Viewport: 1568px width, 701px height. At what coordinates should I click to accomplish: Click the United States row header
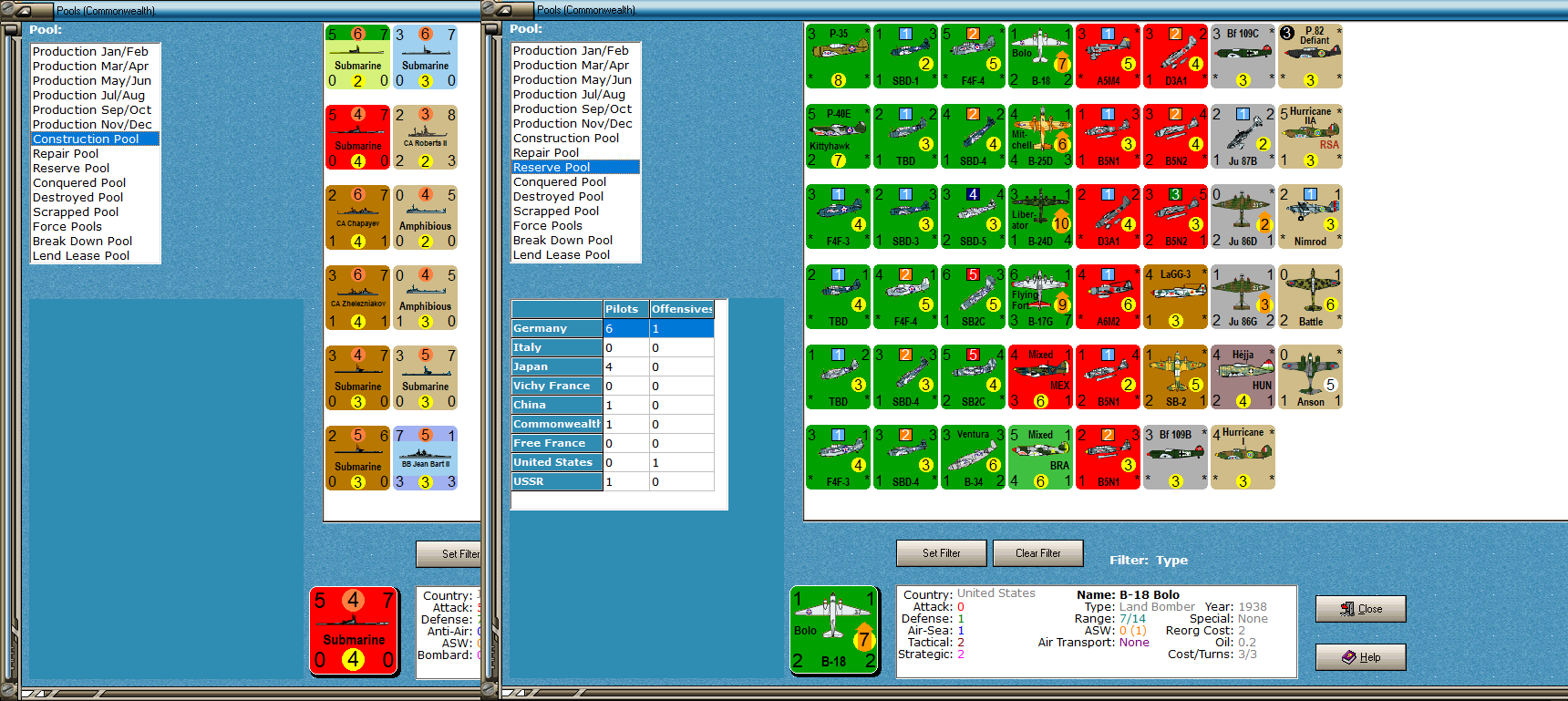coord(557,462)
